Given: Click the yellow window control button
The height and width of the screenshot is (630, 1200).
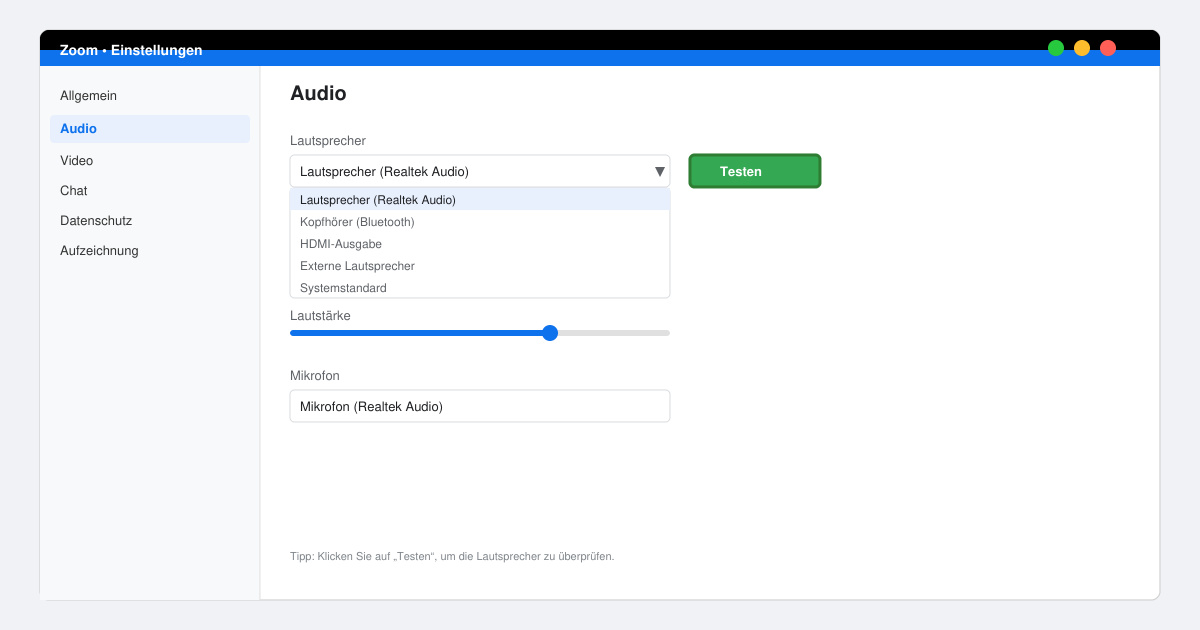Looking at the screenshot, I should pyautogui.click(x=1082, y=48).
